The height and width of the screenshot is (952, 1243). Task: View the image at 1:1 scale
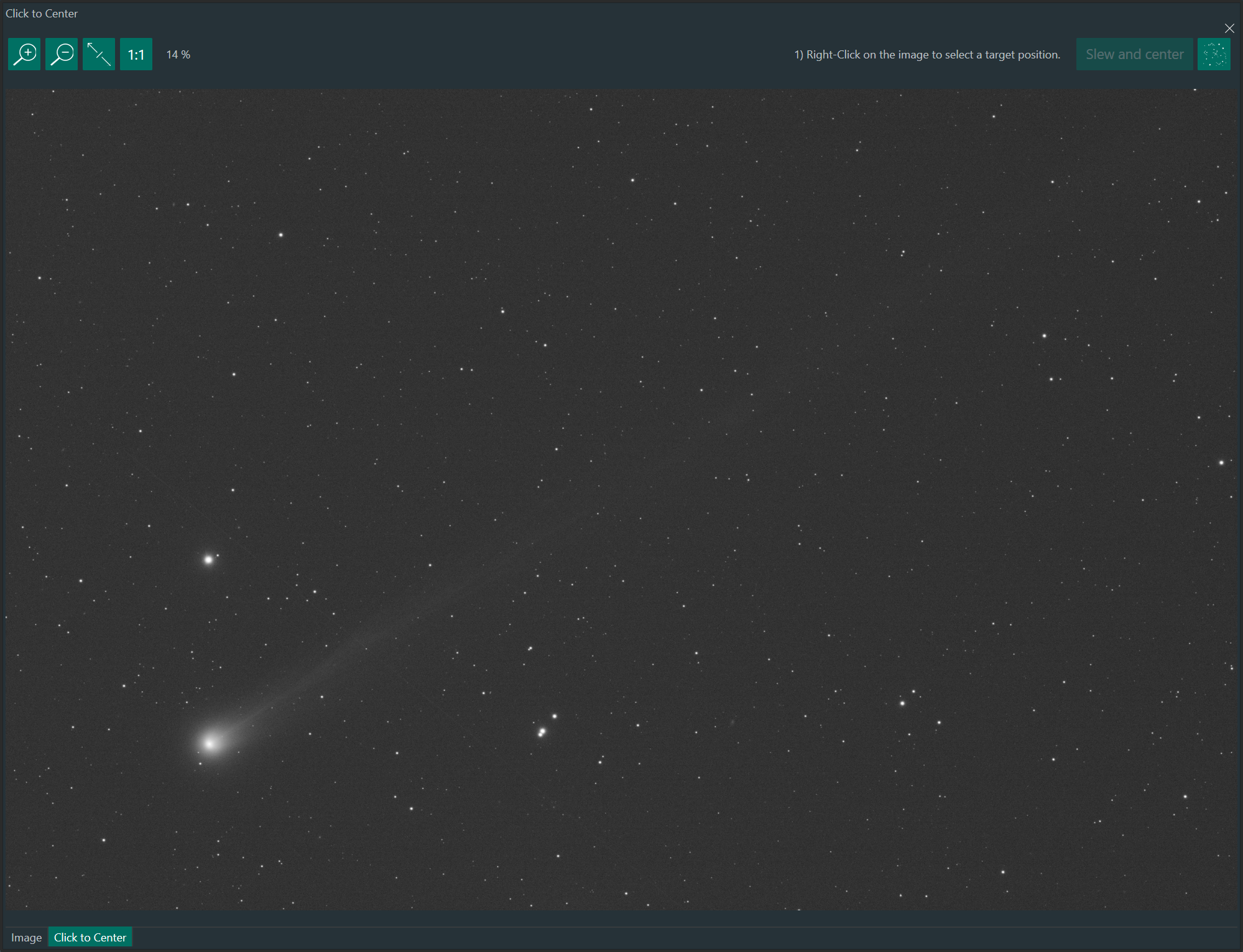click(136, 54)
